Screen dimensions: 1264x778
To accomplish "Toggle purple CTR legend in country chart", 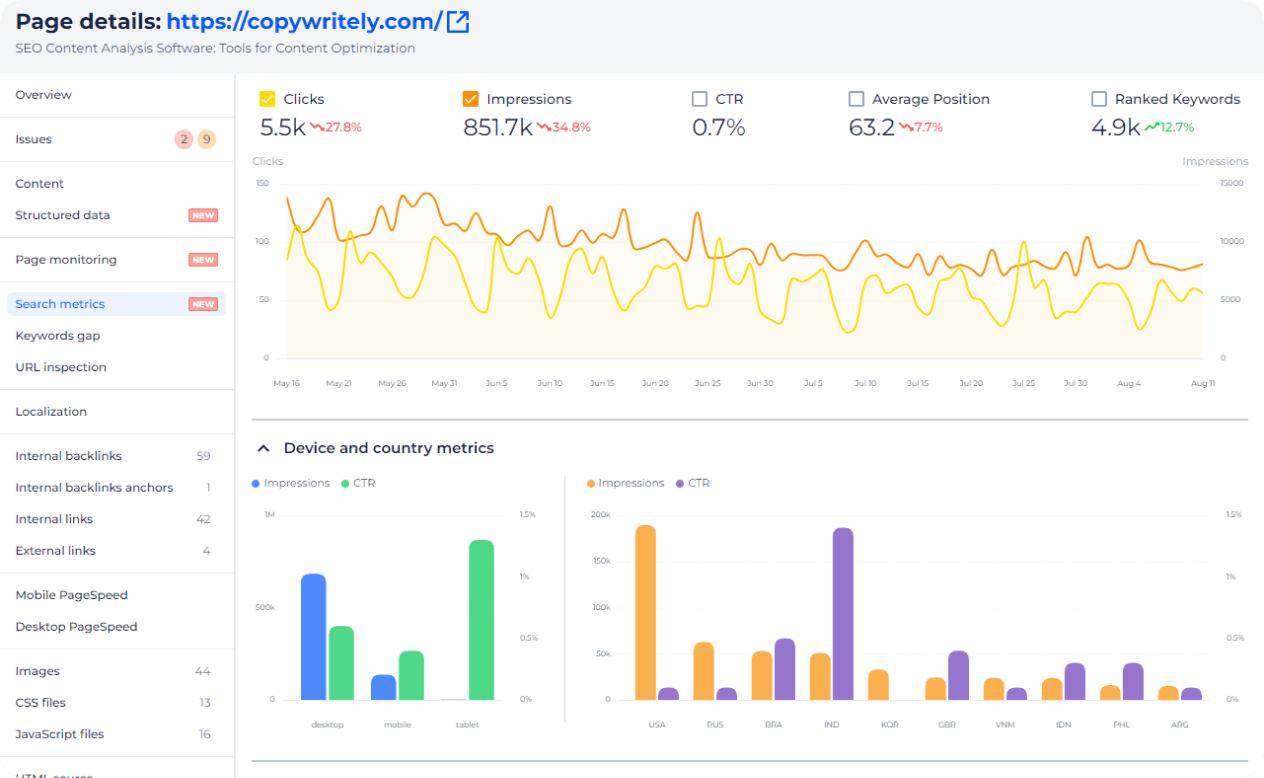I will [x=693, y=483].
